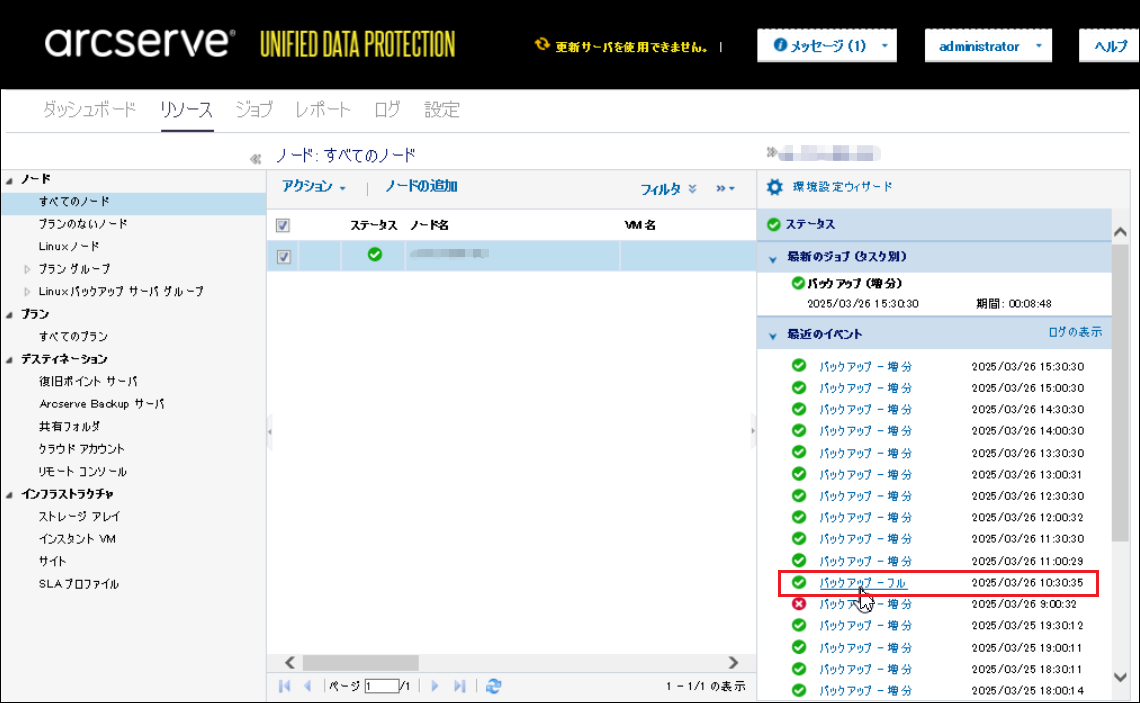Click scroll up arrow in right panel
The width and height of the screenshot is (1140, 703).
pos(1120,232)
